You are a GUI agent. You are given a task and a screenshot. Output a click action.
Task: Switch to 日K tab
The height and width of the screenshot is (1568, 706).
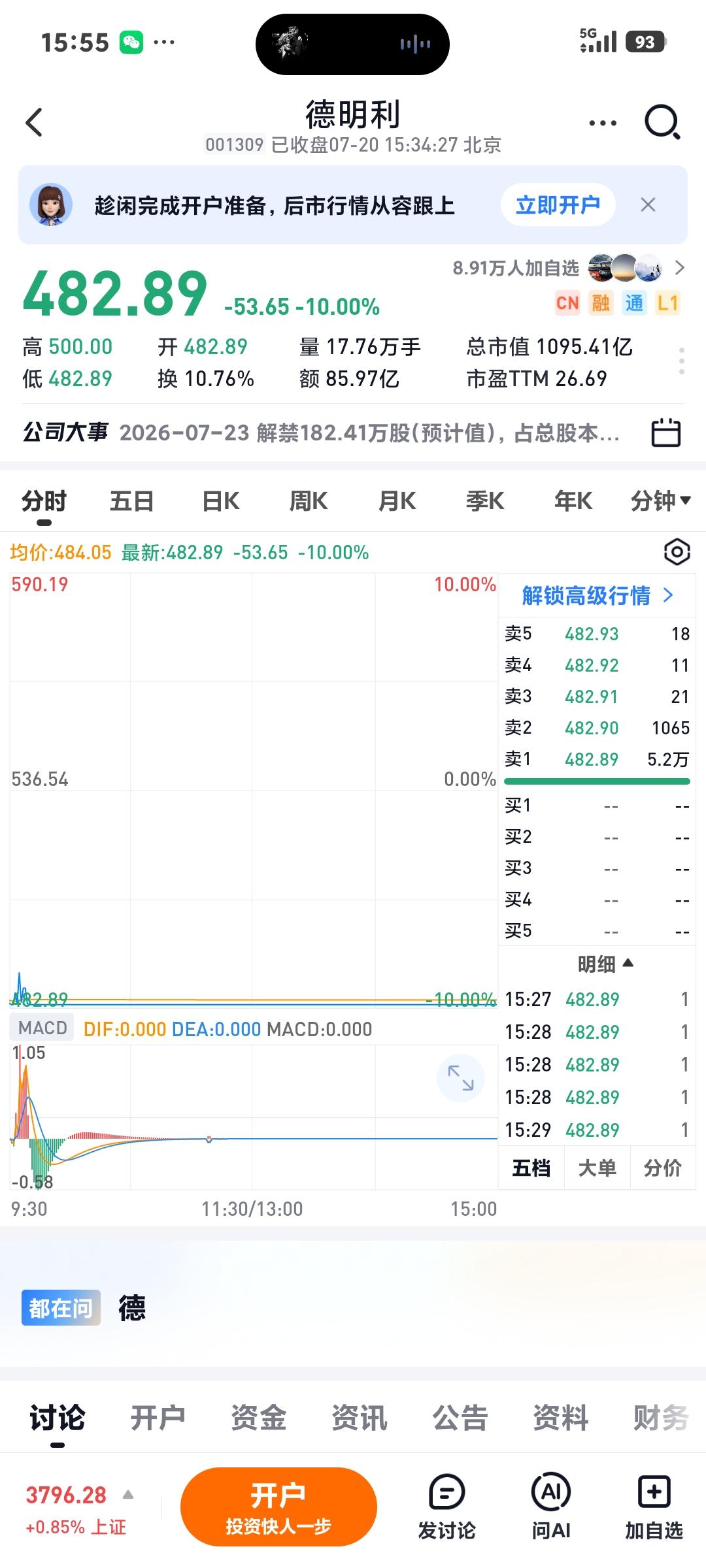(221, 501)
